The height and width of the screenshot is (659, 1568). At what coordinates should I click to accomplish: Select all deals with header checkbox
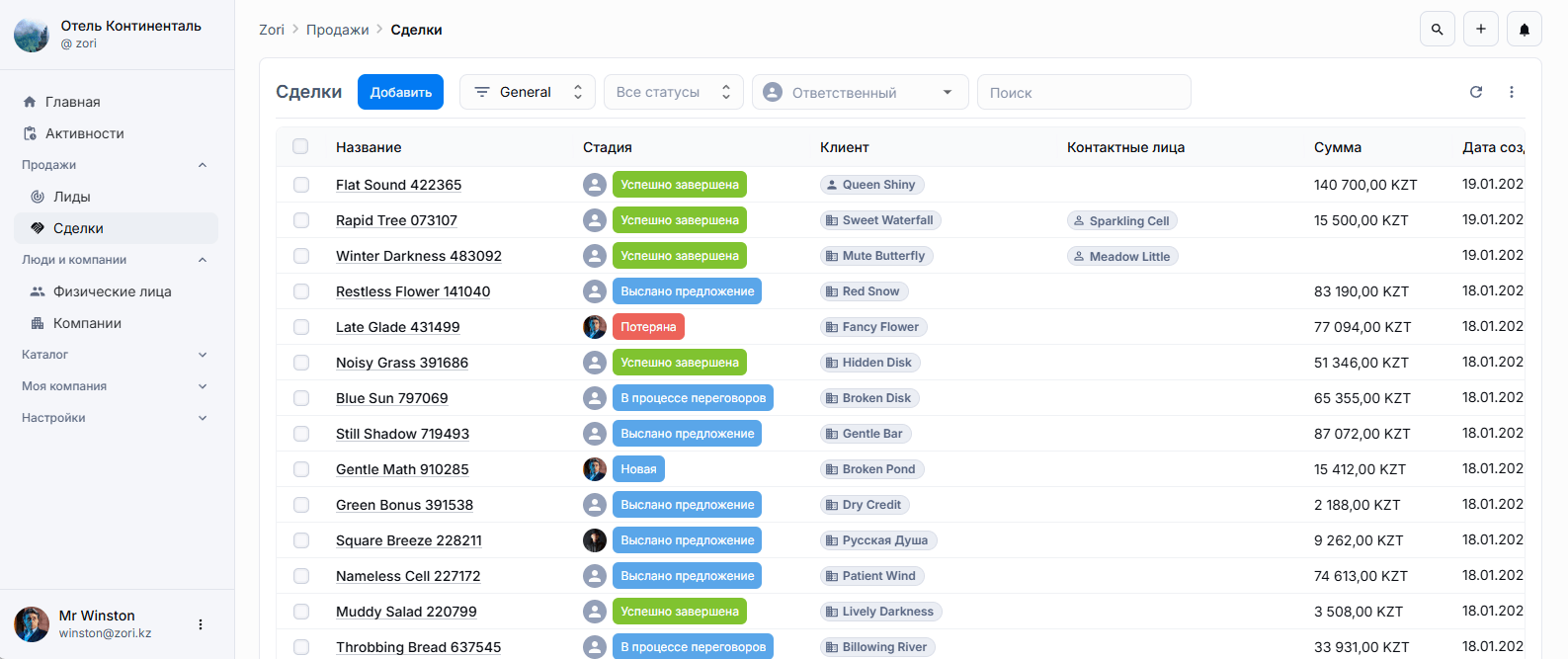pos(300,147)
